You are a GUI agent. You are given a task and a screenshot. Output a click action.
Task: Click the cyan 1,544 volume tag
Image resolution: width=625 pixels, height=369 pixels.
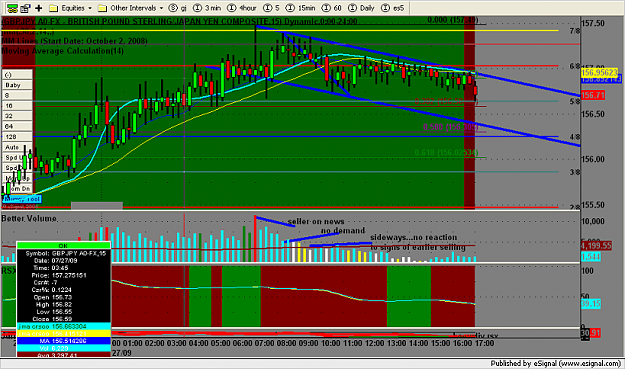592,257
